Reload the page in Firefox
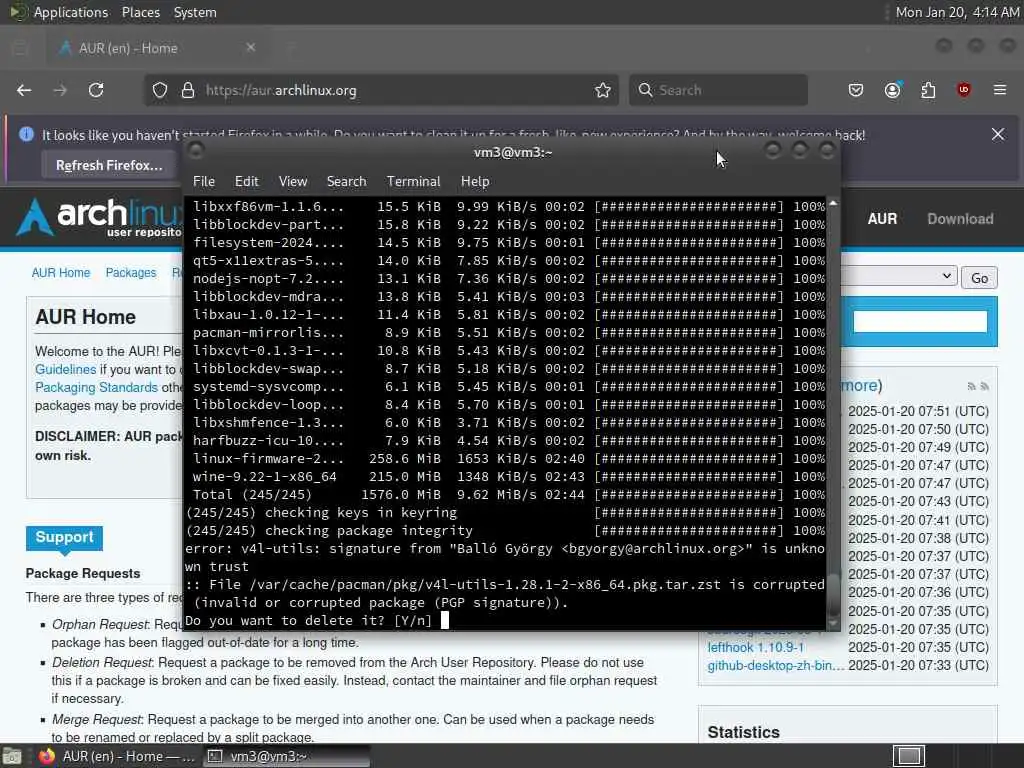The width and height of the screenshot is (1024, 768). pos(96,90)
